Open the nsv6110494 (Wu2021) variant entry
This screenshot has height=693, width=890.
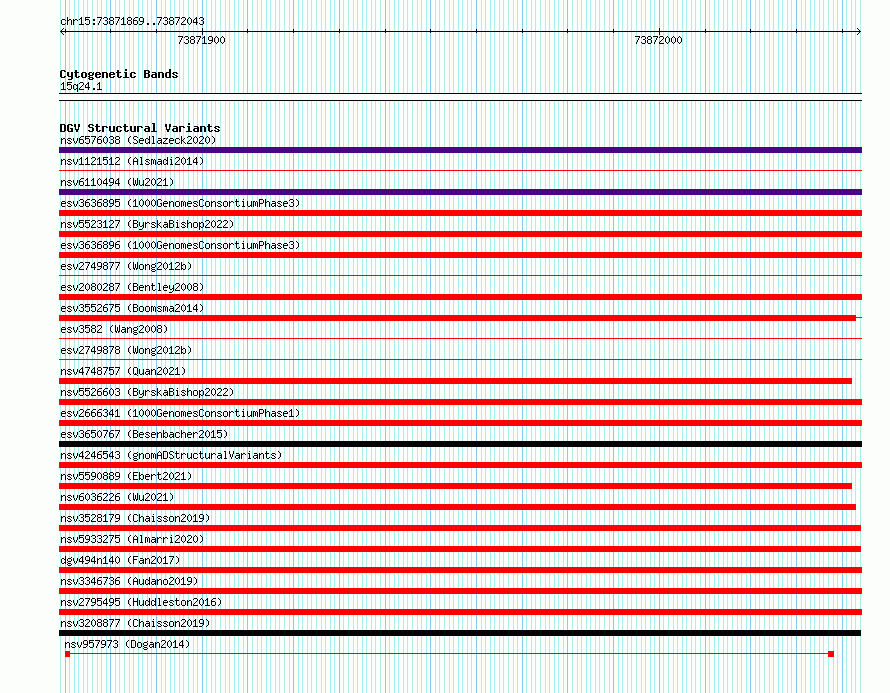tap(117, 182)
